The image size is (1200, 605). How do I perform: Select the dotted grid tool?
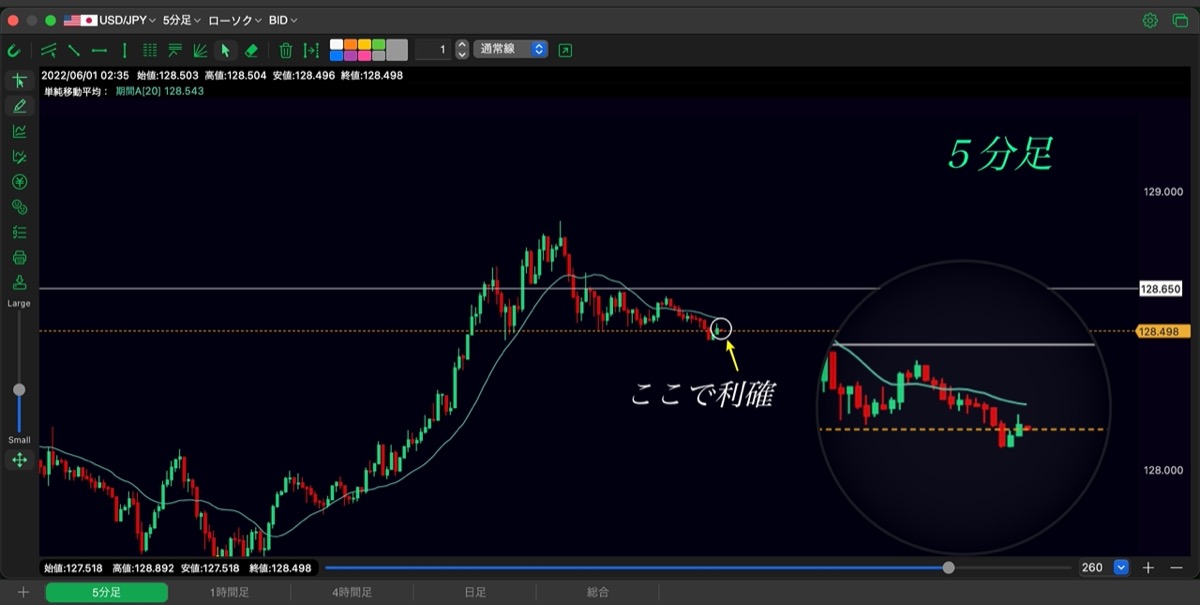(x=150, y=50)
